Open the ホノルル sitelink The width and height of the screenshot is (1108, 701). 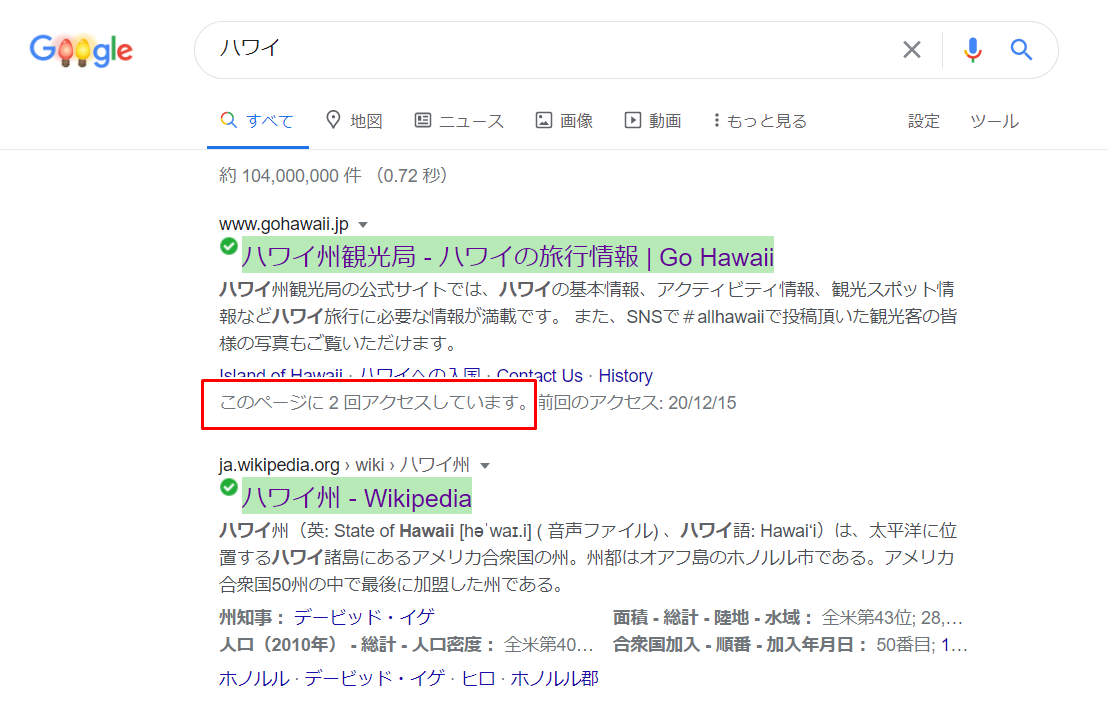tap(254, 678)
